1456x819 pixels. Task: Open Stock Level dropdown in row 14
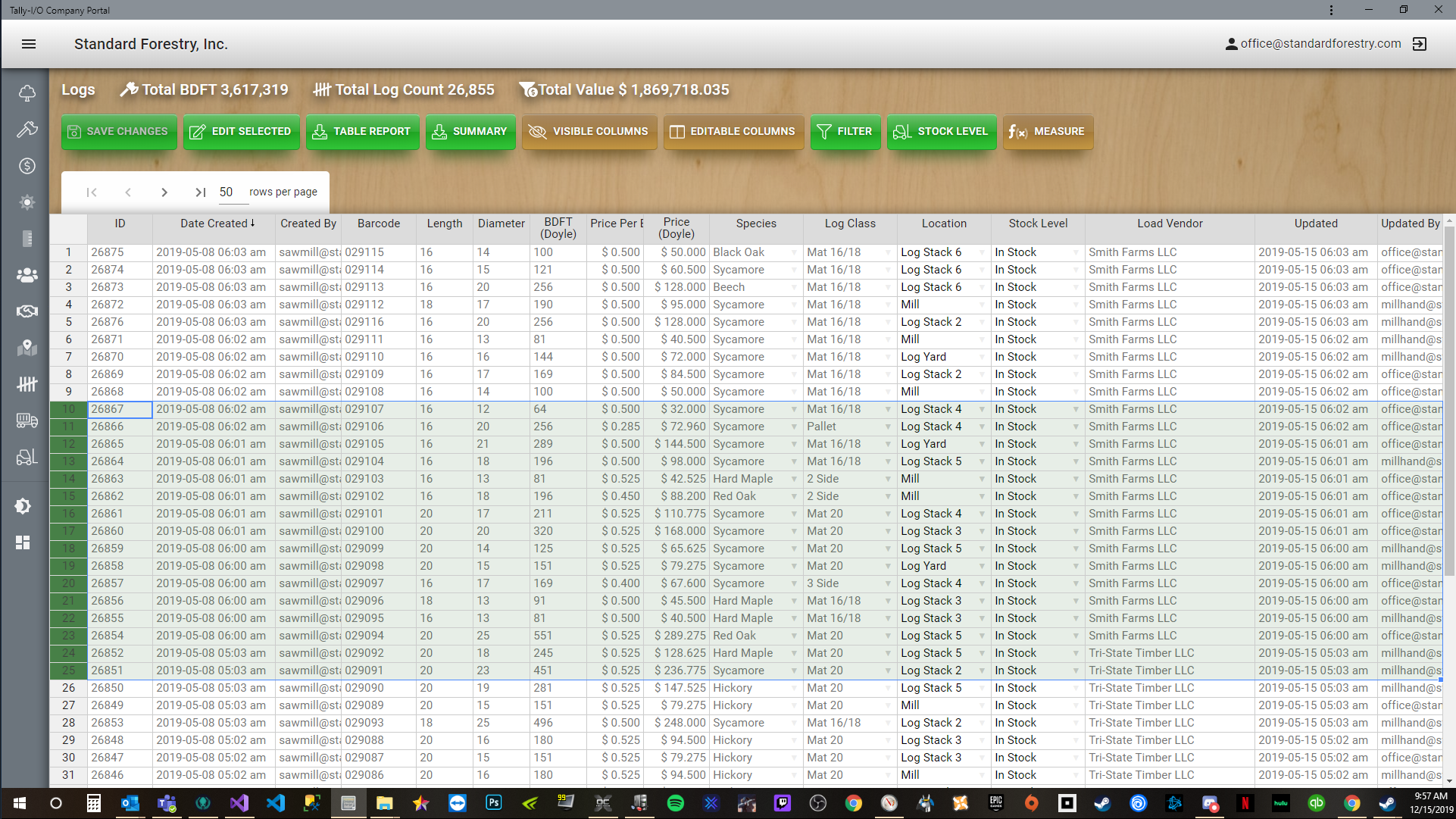click(x=1076, y=479)
